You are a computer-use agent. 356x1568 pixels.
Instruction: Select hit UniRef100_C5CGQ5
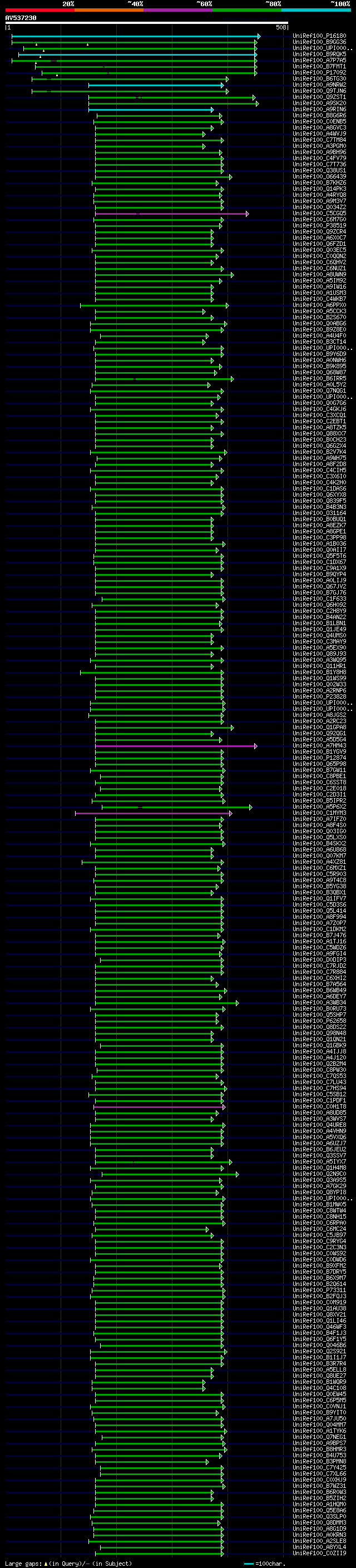pyautogui.click(x=319, y=214)
